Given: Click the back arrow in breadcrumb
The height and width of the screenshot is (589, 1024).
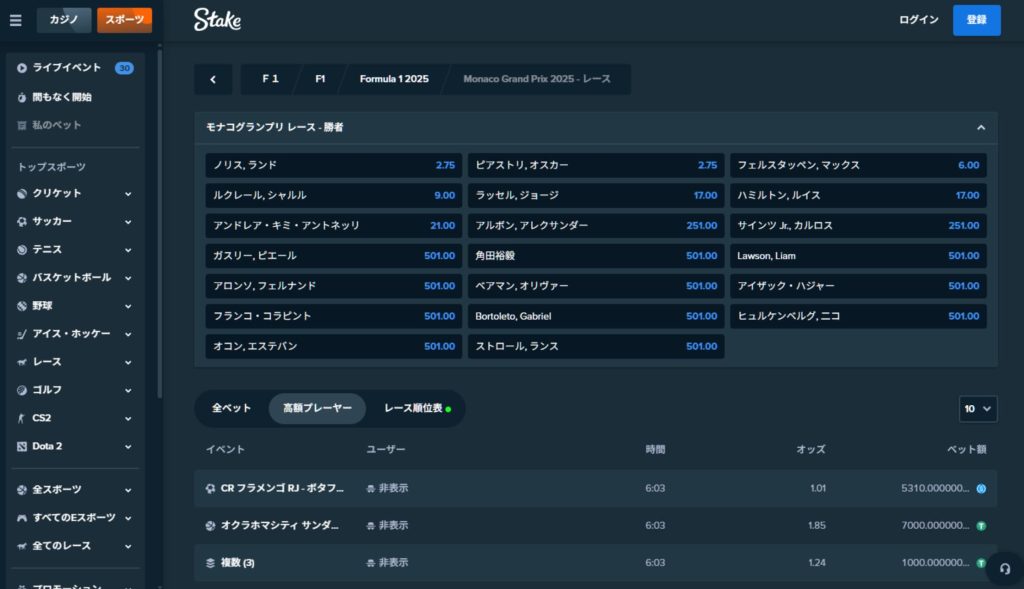Looking at the screenshot, I should pos(213,80).
